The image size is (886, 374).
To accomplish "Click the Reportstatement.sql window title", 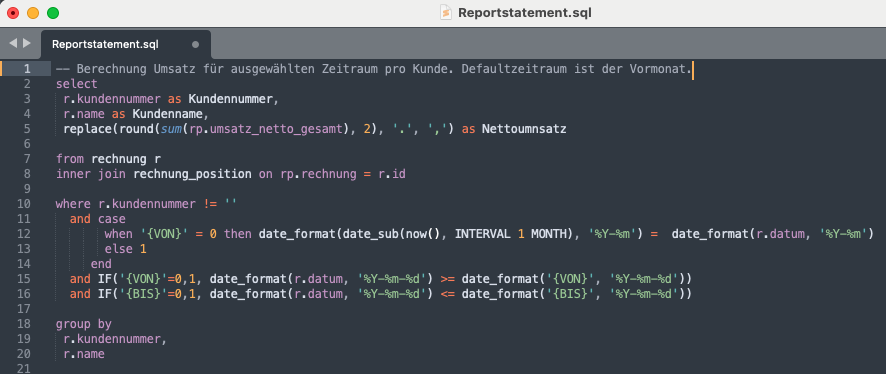I will click(x=525, y=12).
